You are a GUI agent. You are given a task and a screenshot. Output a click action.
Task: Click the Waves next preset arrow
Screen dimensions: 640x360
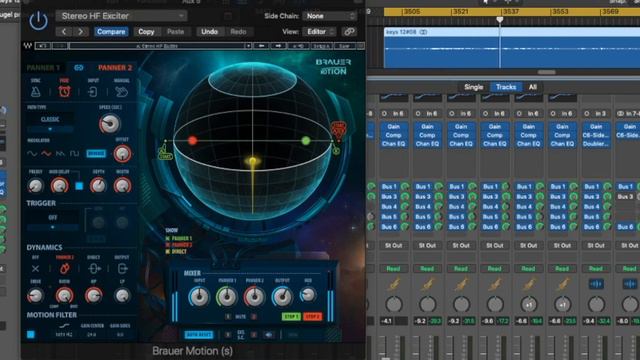(278, 46)
